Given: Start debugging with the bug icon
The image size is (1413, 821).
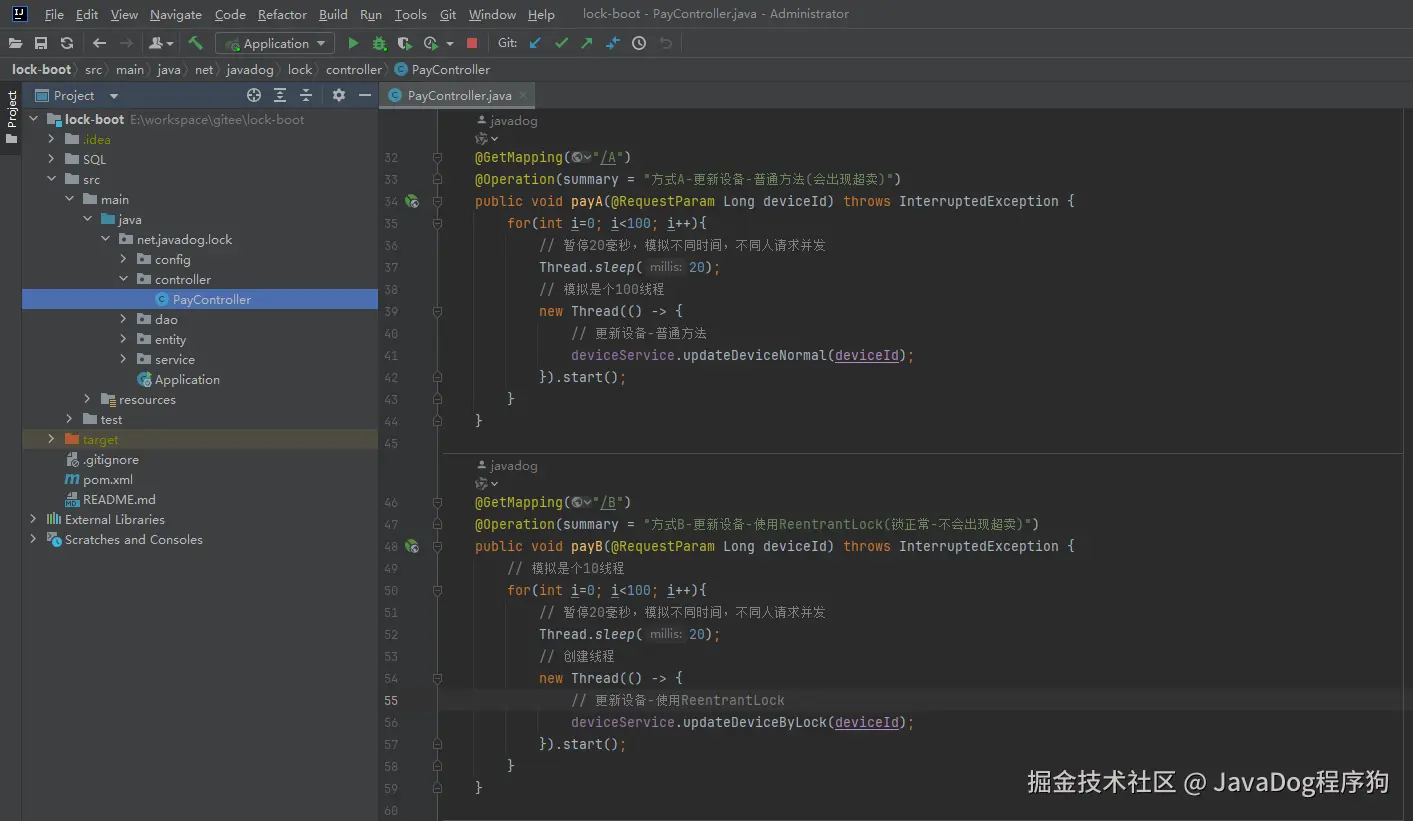Looking at the screenshot, I should pyautogui.click(x=379, y=43).
